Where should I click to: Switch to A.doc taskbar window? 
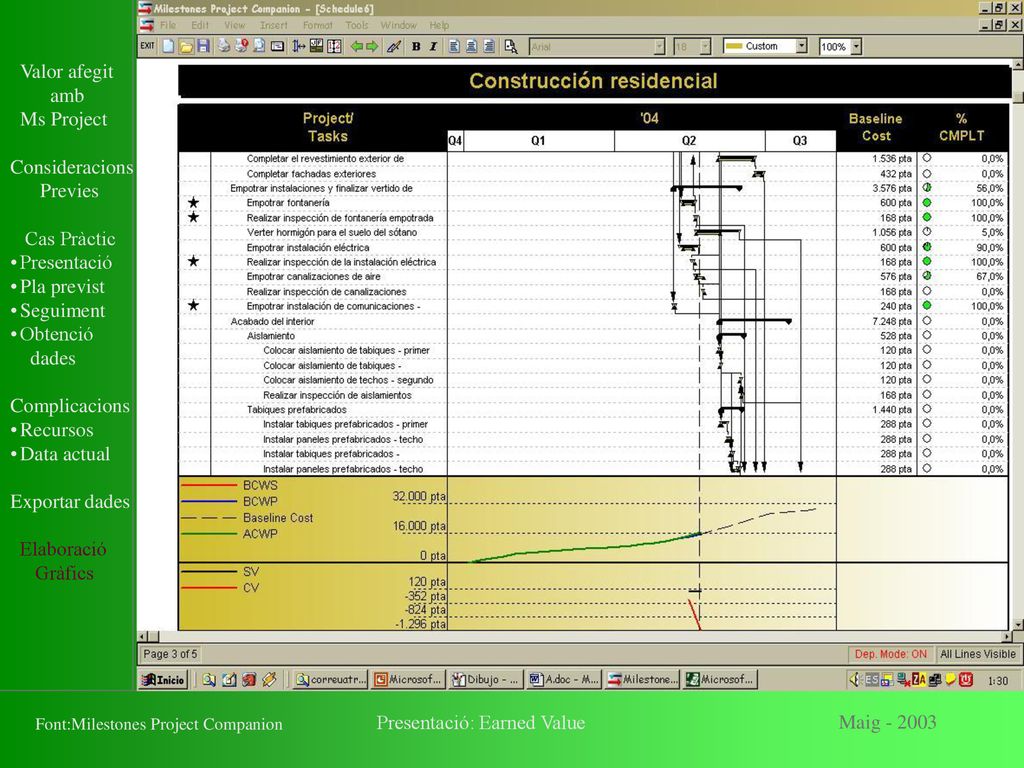[564, 680]
